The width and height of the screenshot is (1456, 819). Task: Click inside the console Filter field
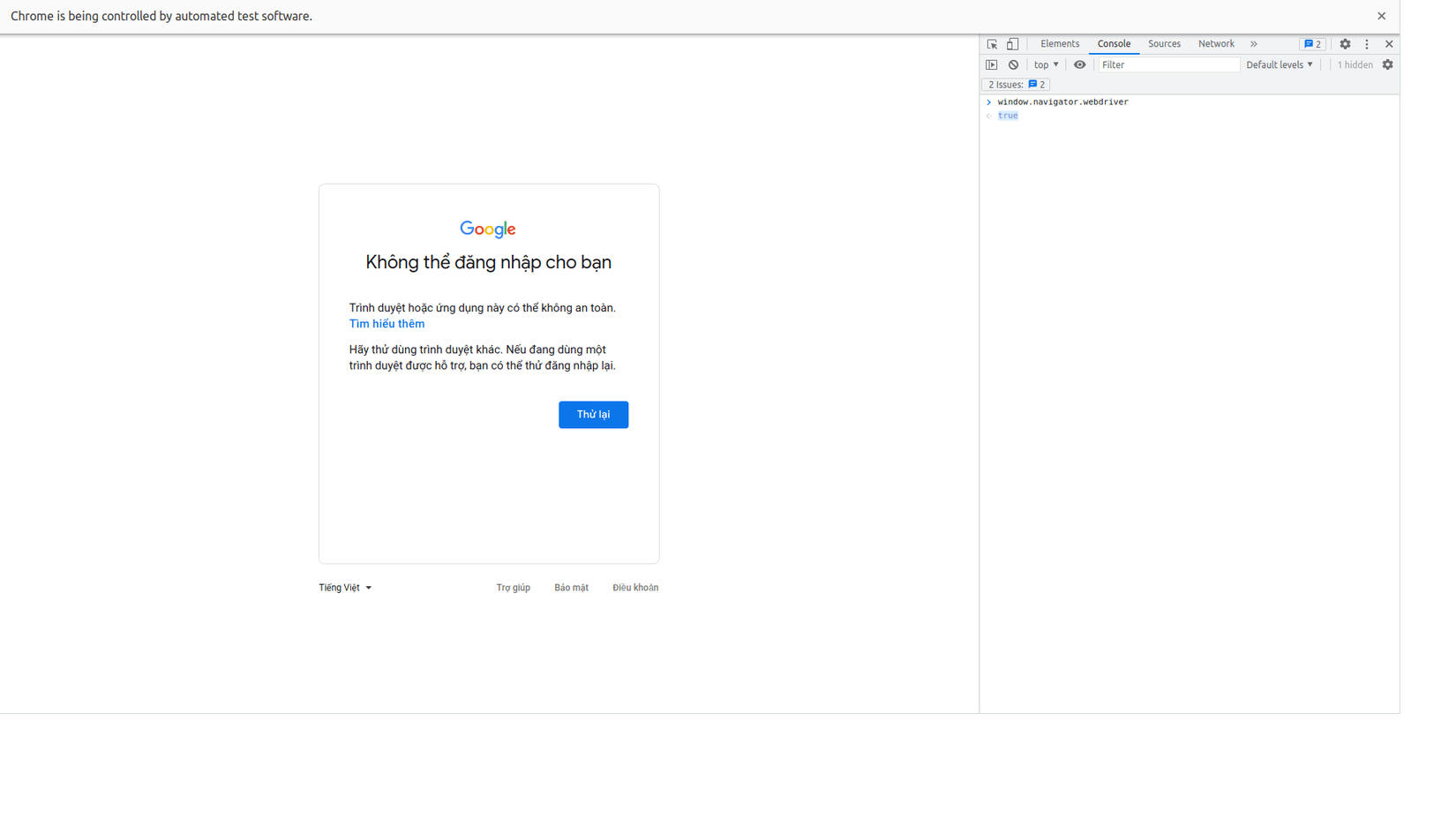click(1165, 64)
